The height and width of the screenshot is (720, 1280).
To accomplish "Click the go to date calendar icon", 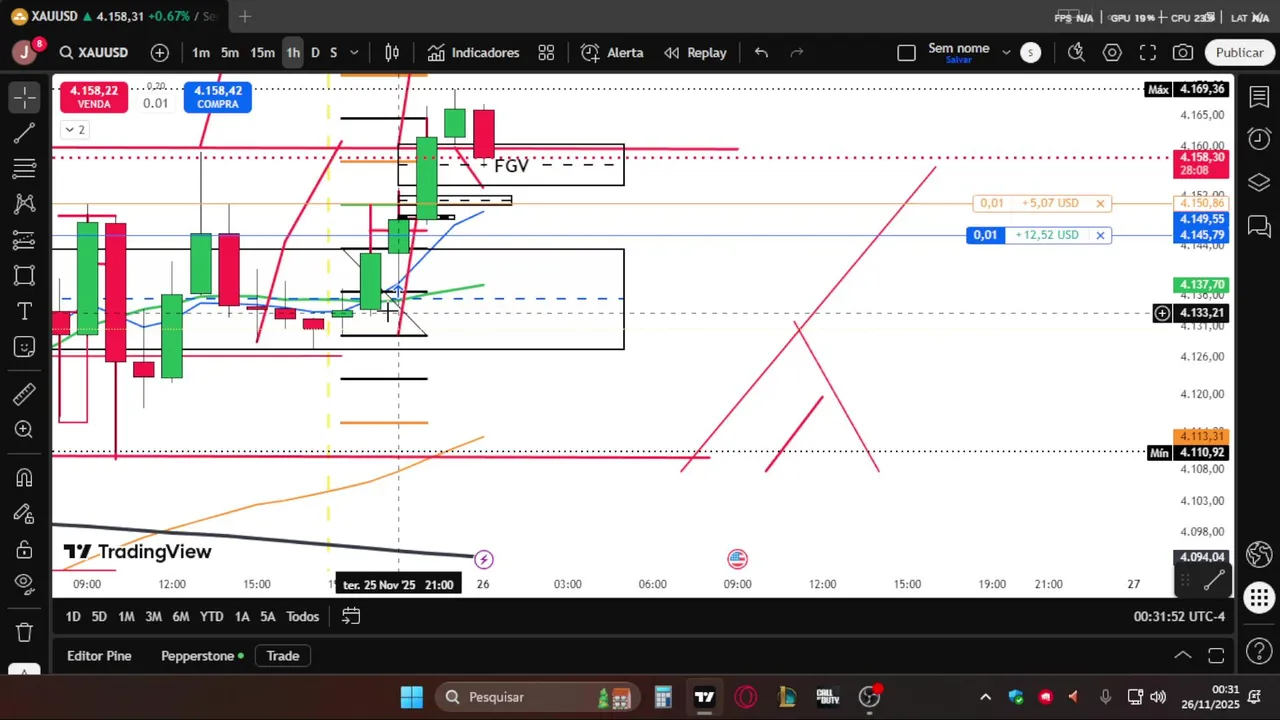I will [x=351, y=617].
